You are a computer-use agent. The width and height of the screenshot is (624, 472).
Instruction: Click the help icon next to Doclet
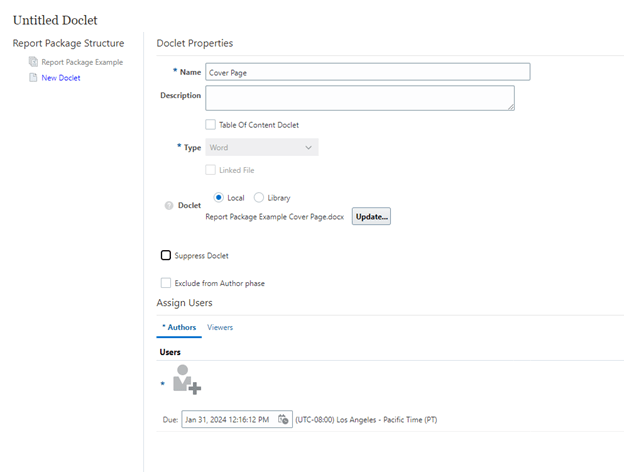(167, 206)
